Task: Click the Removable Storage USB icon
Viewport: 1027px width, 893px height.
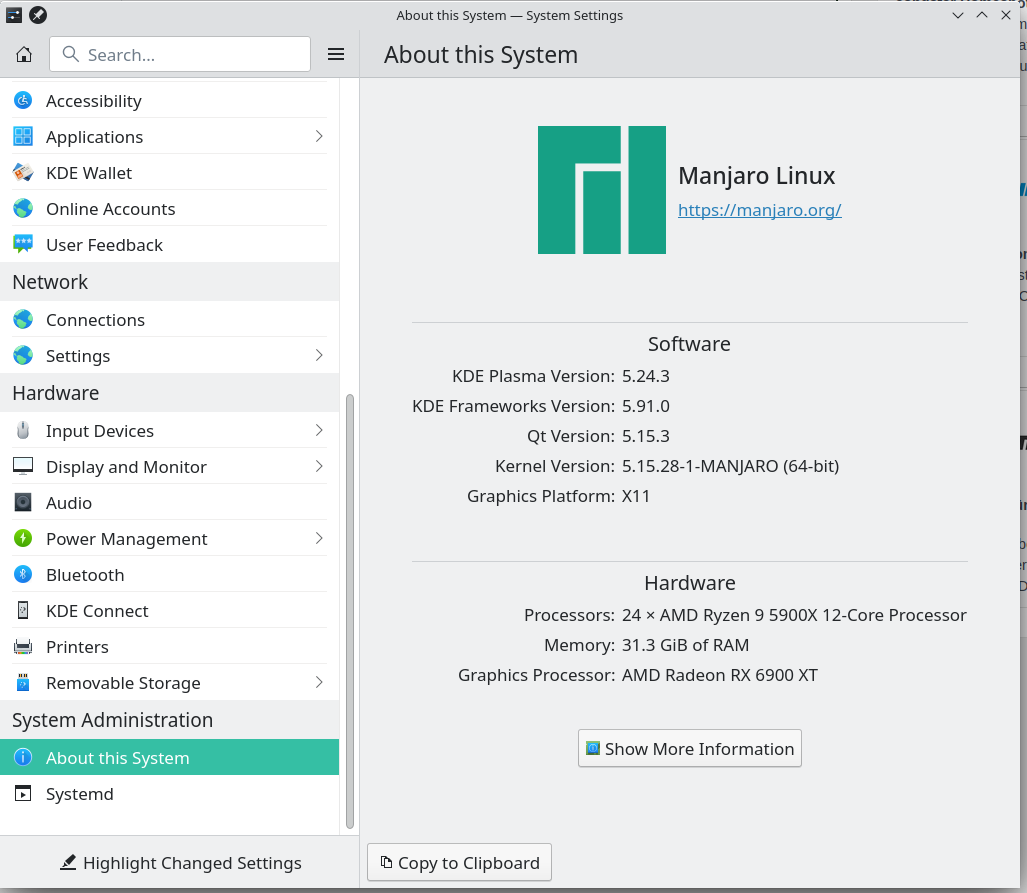Action: [23, 683]
